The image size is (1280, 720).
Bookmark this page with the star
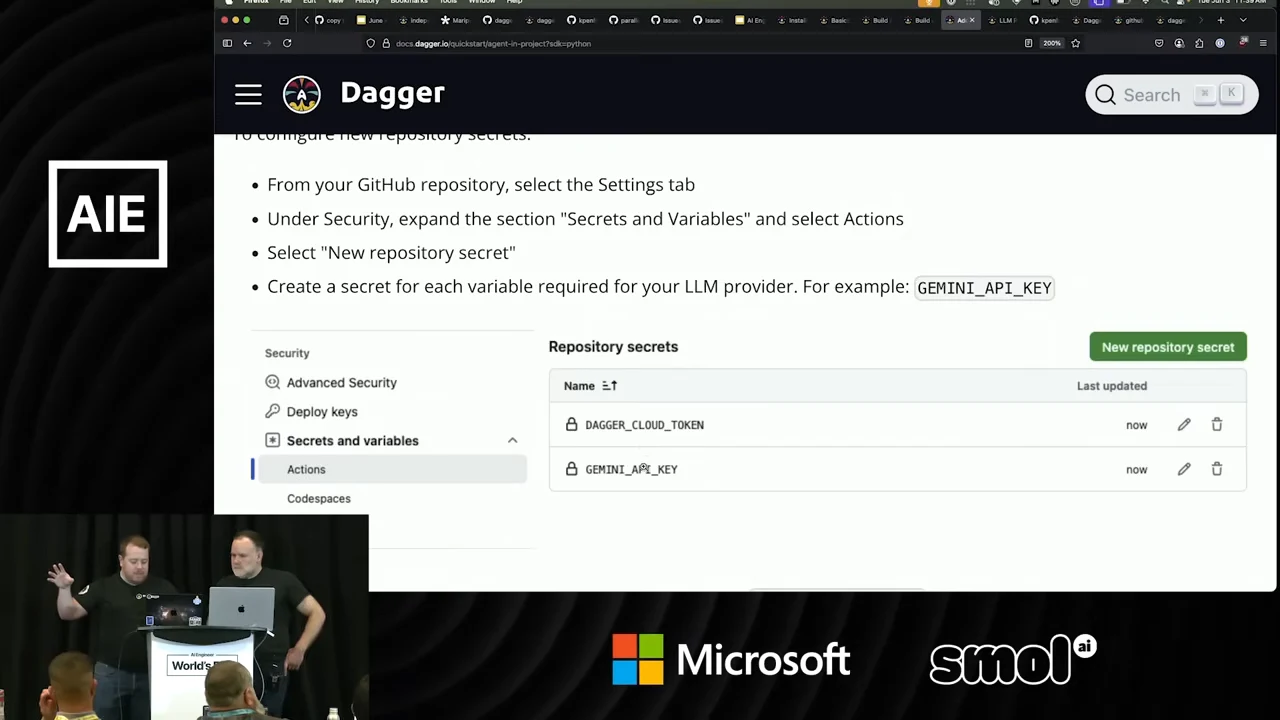point(1076,43)
